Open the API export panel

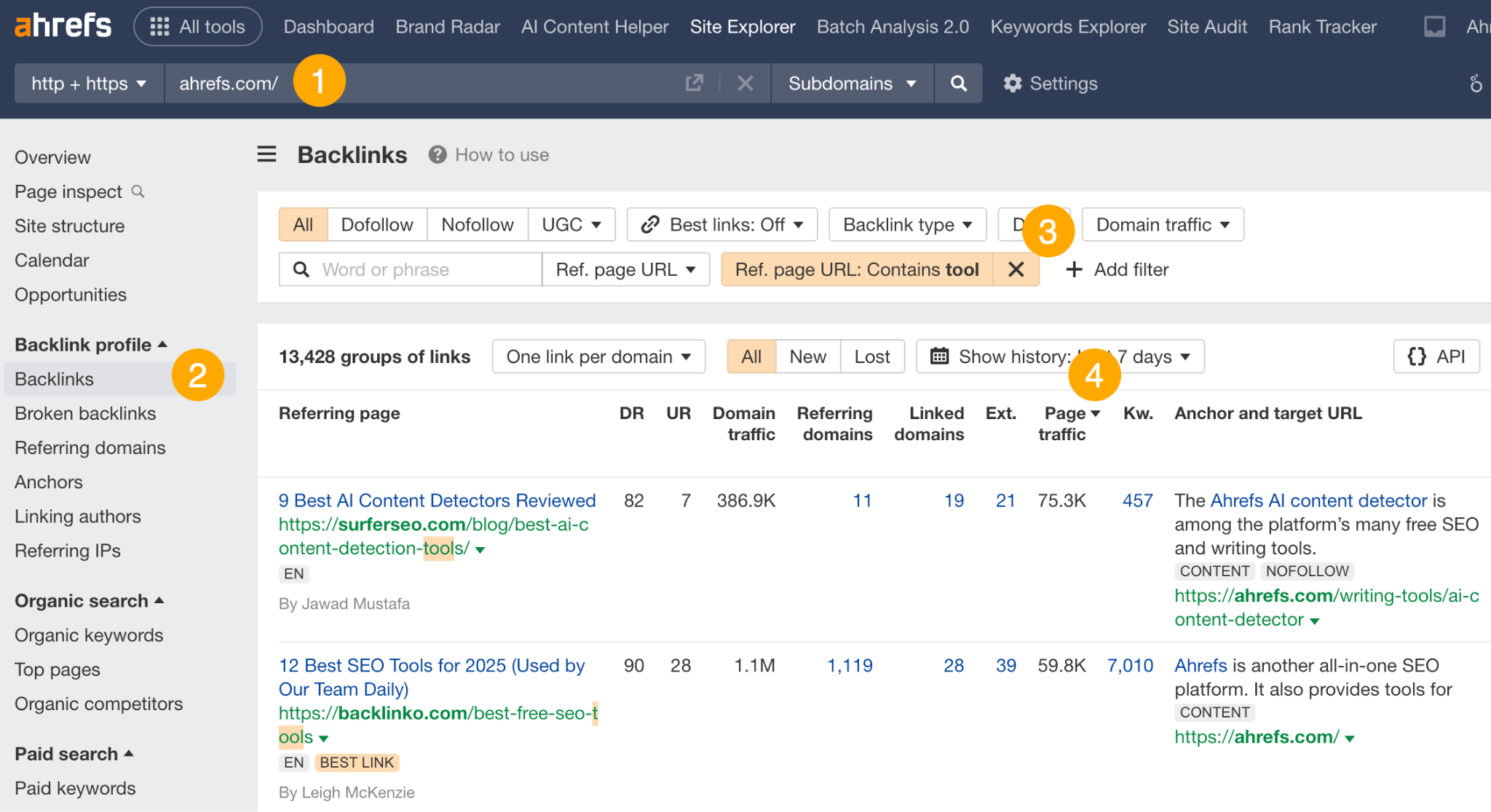tap(1436, 357)
